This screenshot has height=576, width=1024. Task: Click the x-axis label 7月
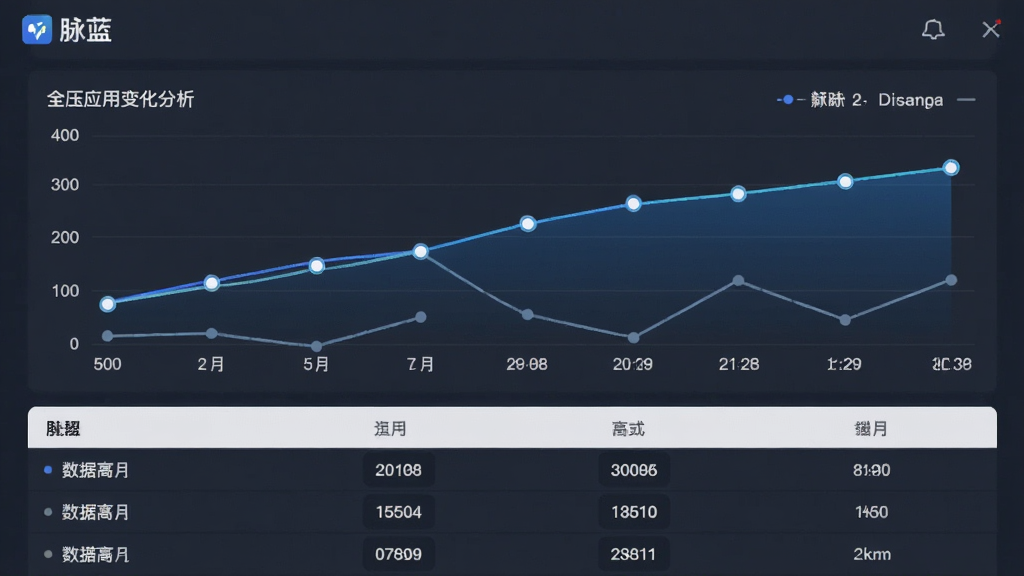421,364
